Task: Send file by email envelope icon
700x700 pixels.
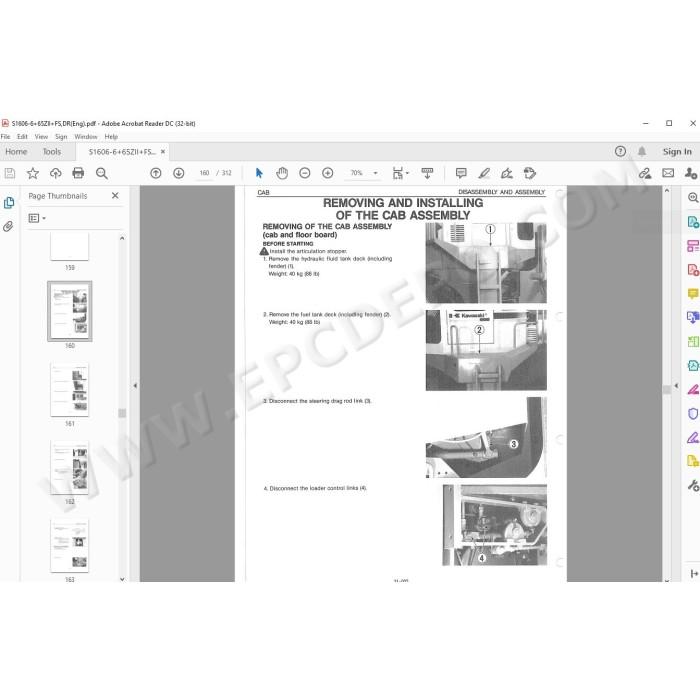Action: pos(668,173)
